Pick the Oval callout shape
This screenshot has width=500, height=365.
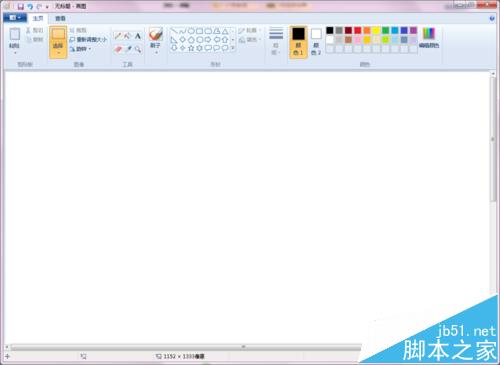[217, 48]
